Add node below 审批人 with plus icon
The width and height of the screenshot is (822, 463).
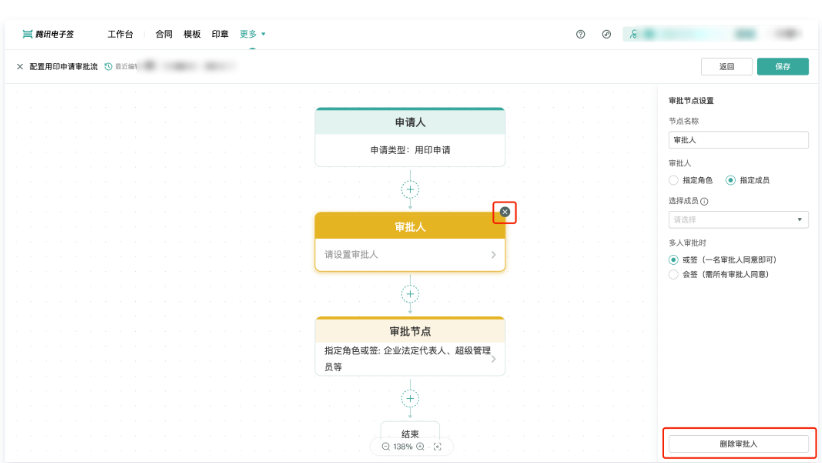[410, 294]
